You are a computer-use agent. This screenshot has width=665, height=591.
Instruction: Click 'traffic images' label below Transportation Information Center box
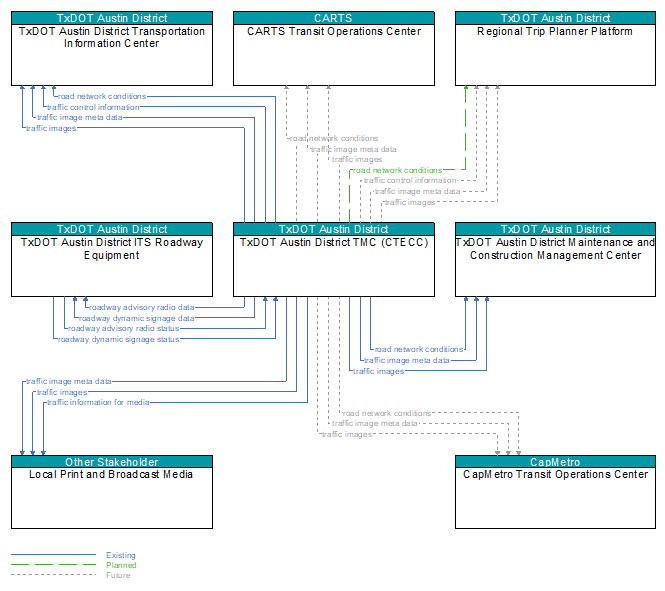pos(51,128)
